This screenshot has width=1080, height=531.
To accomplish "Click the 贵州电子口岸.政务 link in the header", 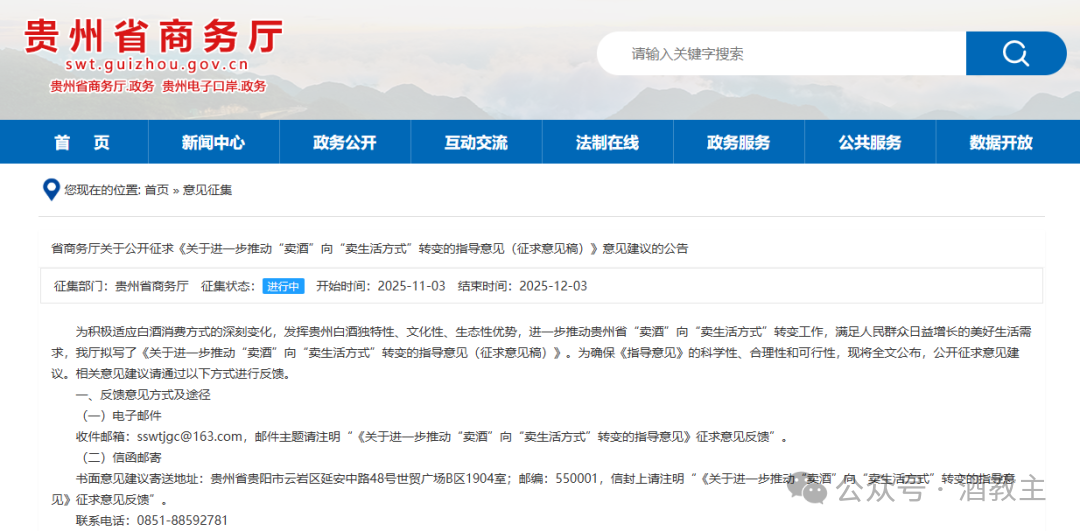I will pyautogui.click(x=214, y=87).
